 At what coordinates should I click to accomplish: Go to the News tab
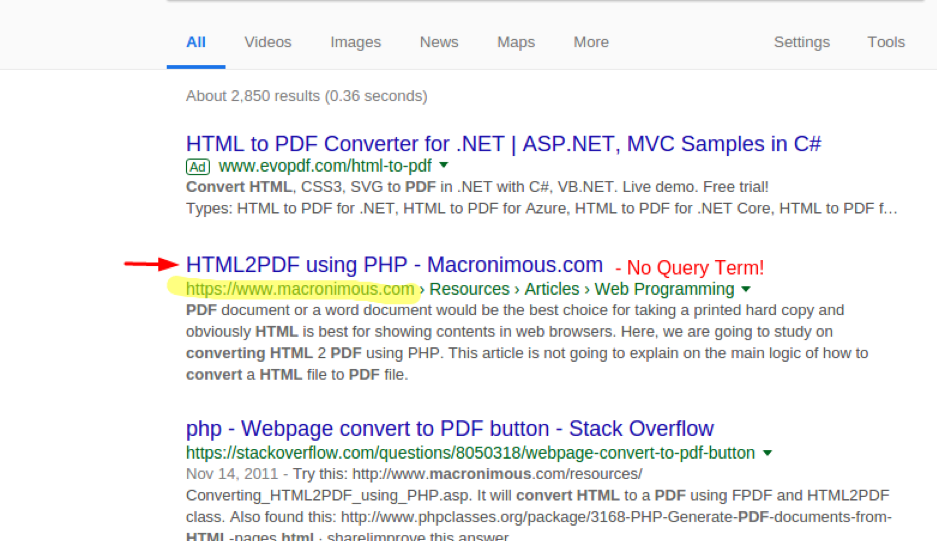(439, 42)
